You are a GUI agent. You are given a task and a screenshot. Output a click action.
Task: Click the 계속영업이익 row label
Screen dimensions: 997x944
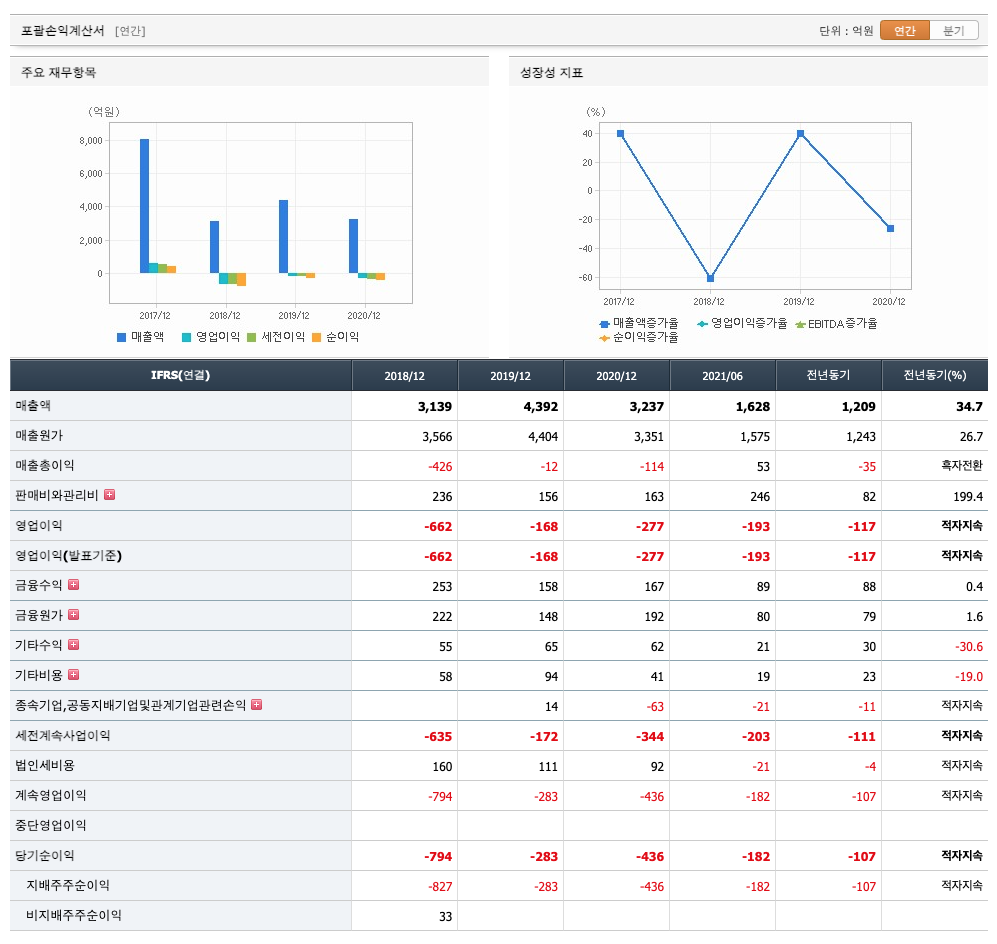[51, 795]
